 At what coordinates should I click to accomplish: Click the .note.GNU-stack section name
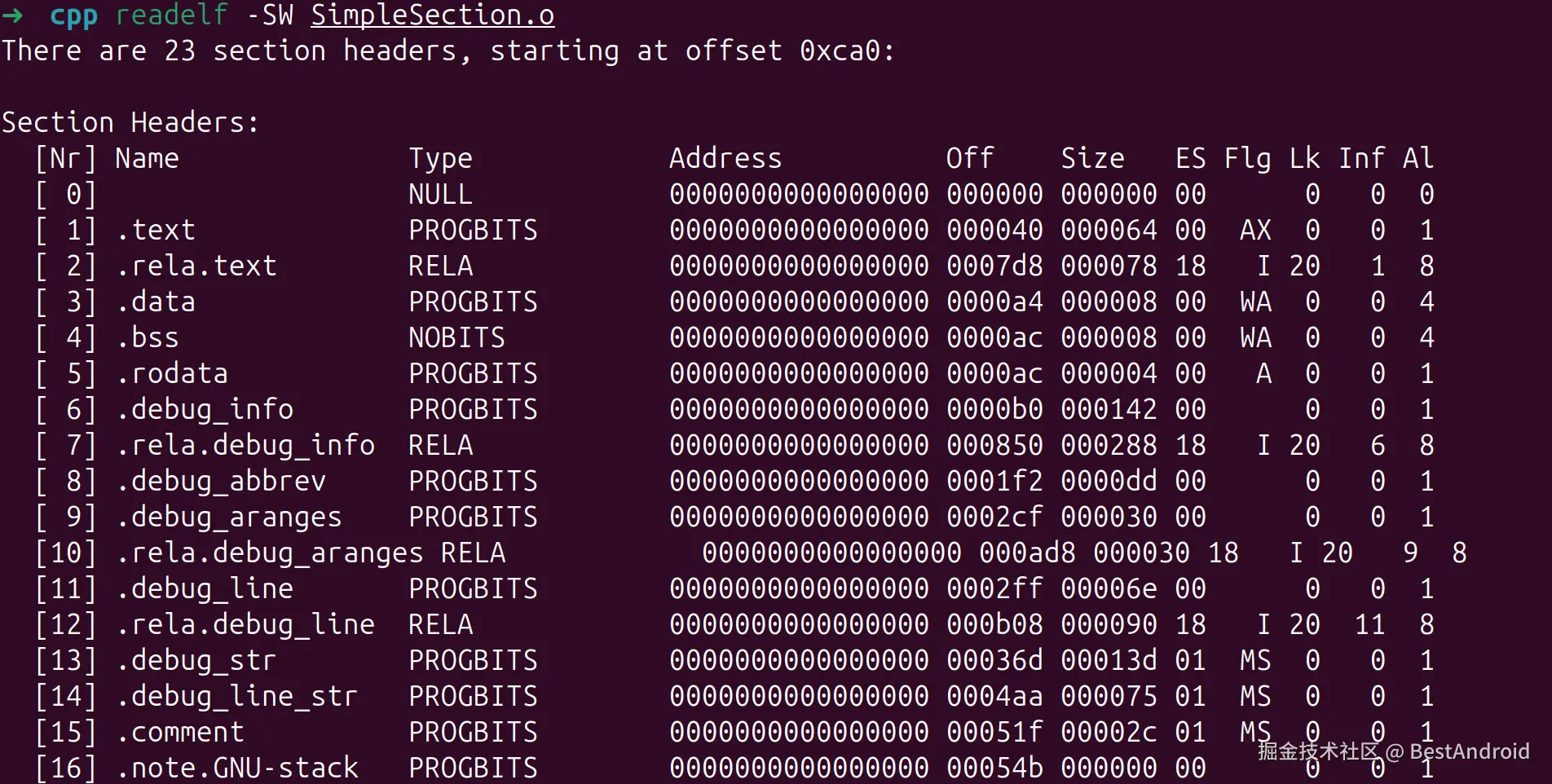pos(236,767)
